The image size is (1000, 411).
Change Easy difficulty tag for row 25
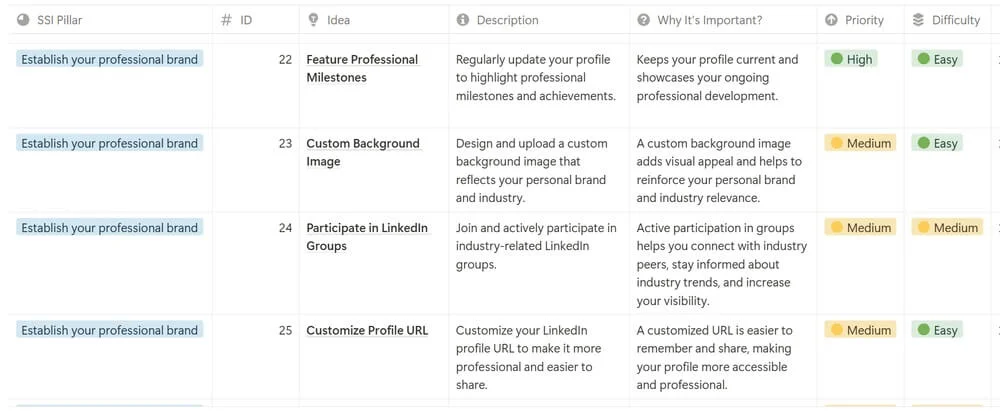(937, 330)
